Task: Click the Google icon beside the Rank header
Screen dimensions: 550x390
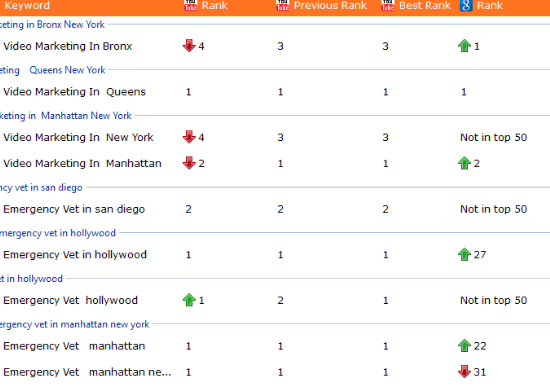Action: coord(466,5)
